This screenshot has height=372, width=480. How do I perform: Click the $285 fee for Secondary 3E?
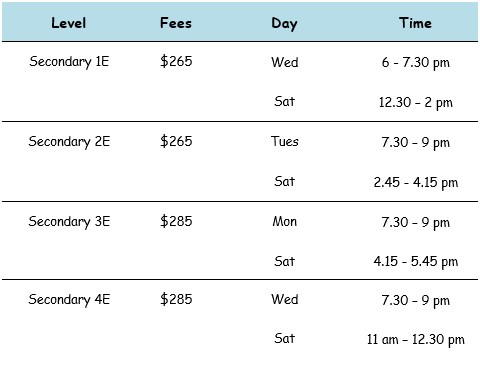pyautogui.click(x=176, y=221)
